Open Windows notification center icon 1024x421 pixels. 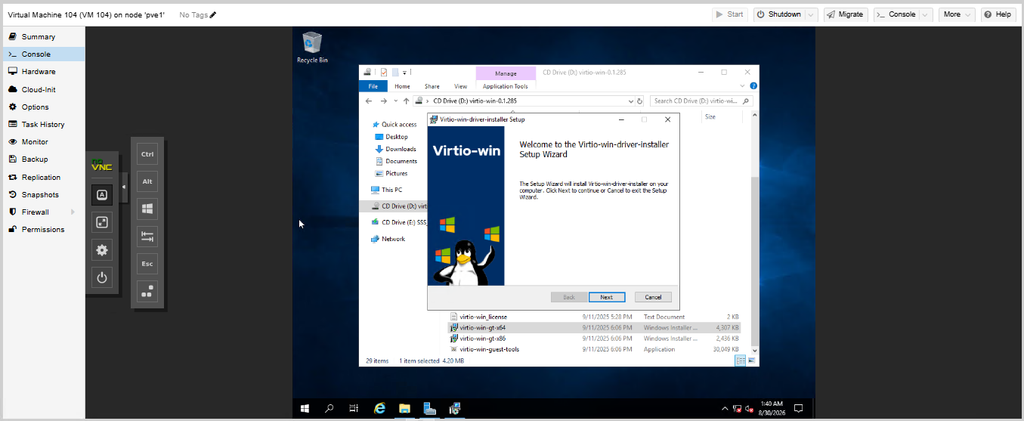click(797, 409)
